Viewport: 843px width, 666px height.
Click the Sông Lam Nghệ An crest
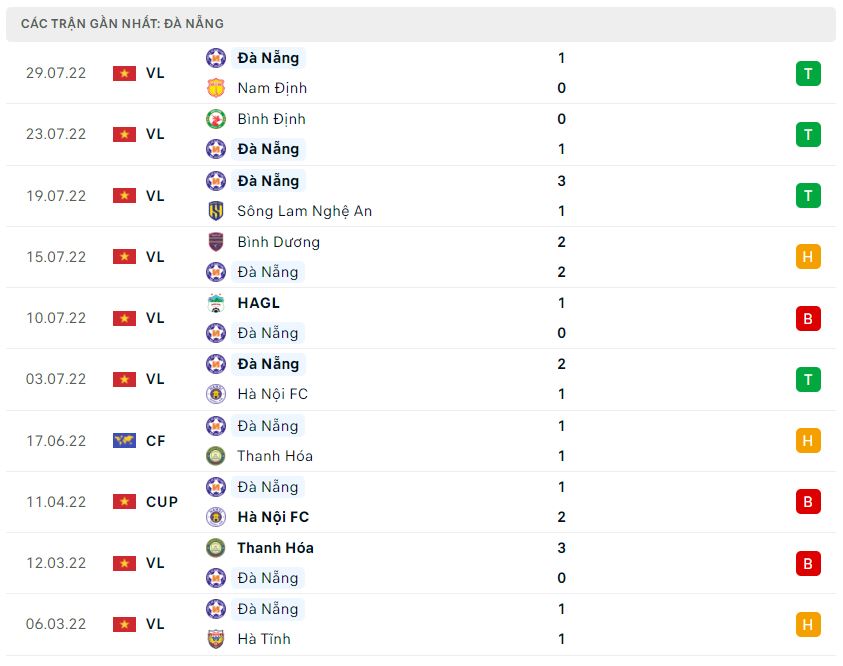coord(215,211)
